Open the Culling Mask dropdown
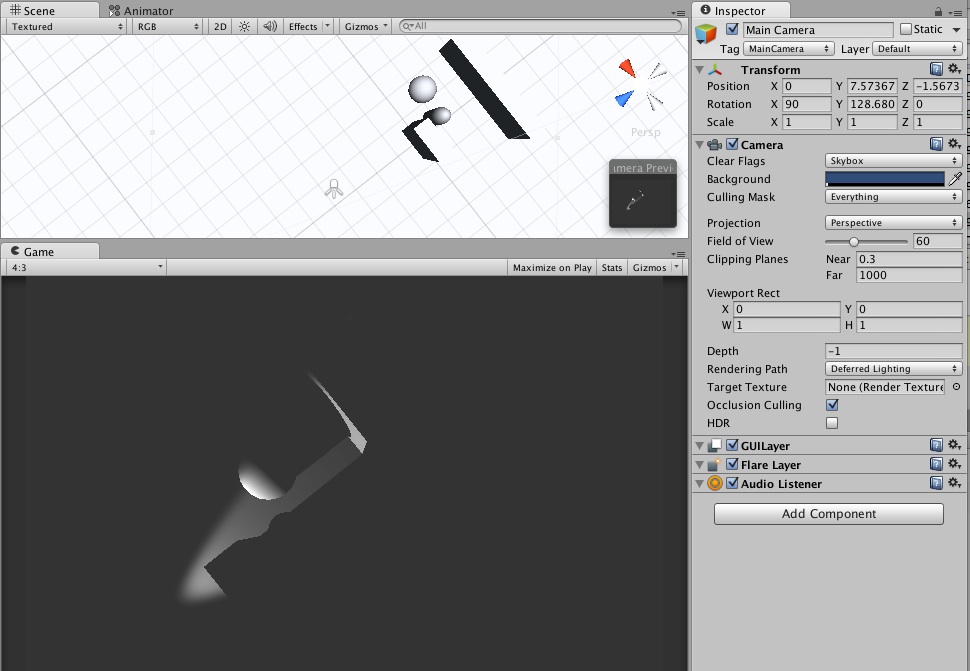970x671 pixels. [892, 197]
